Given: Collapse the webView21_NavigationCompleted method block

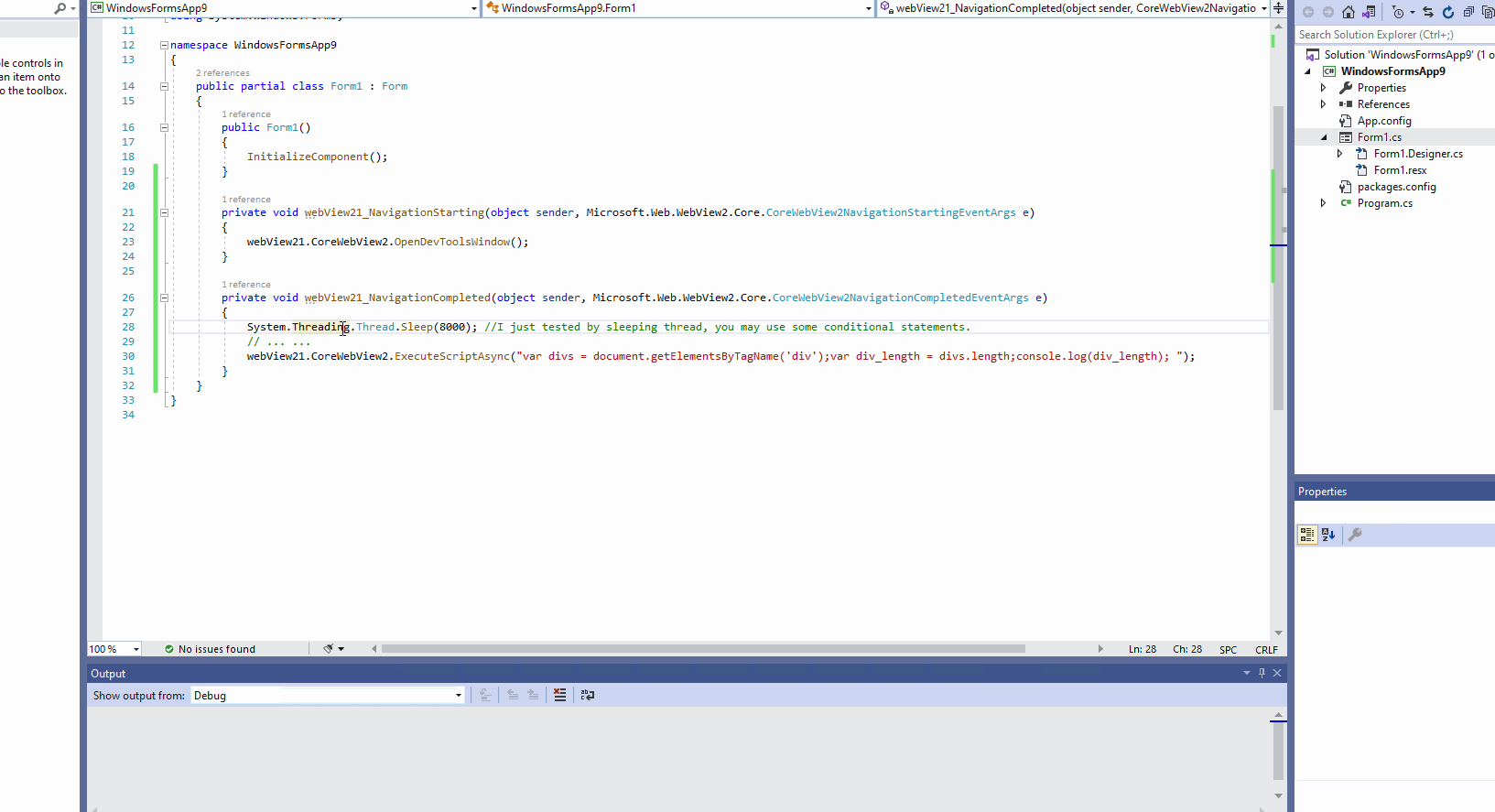Looking at the screenshot, I should point(164,298).
